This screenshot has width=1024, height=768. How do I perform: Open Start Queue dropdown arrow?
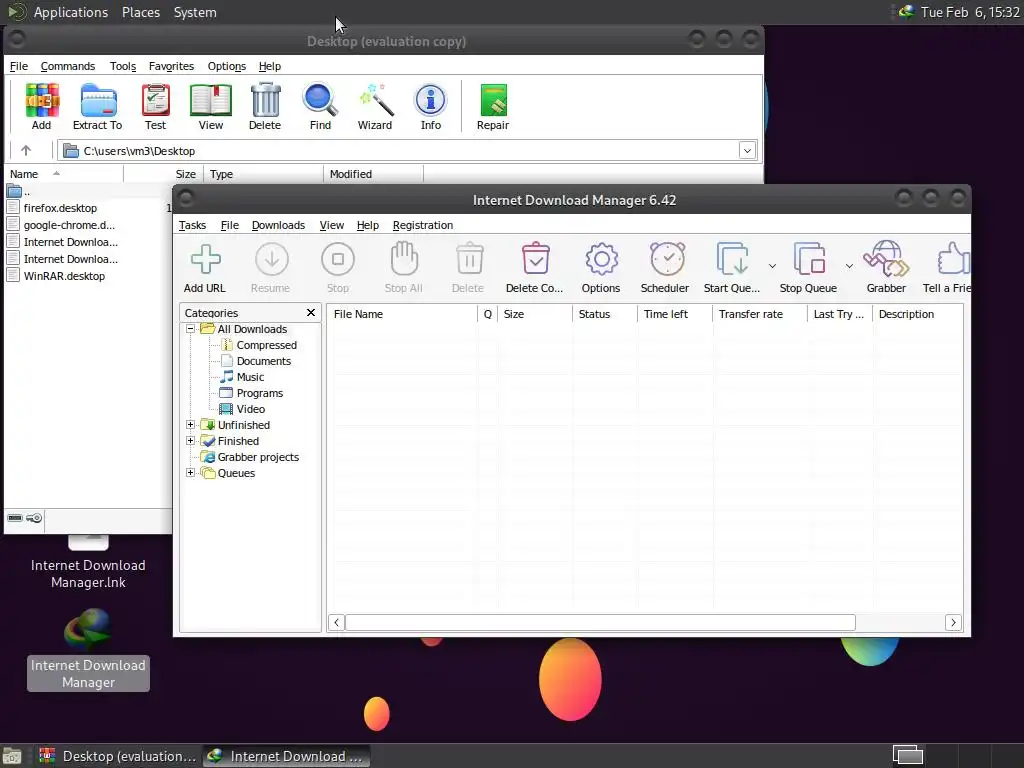[772, 266]
